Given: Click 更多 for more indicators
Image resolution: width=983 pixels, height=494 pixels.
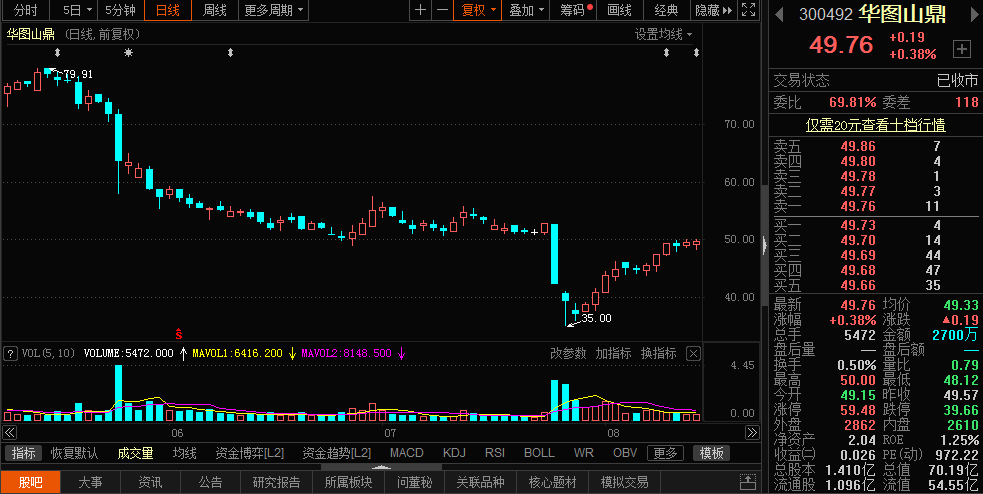Looking at the screenshot, I should pos(665,453).
